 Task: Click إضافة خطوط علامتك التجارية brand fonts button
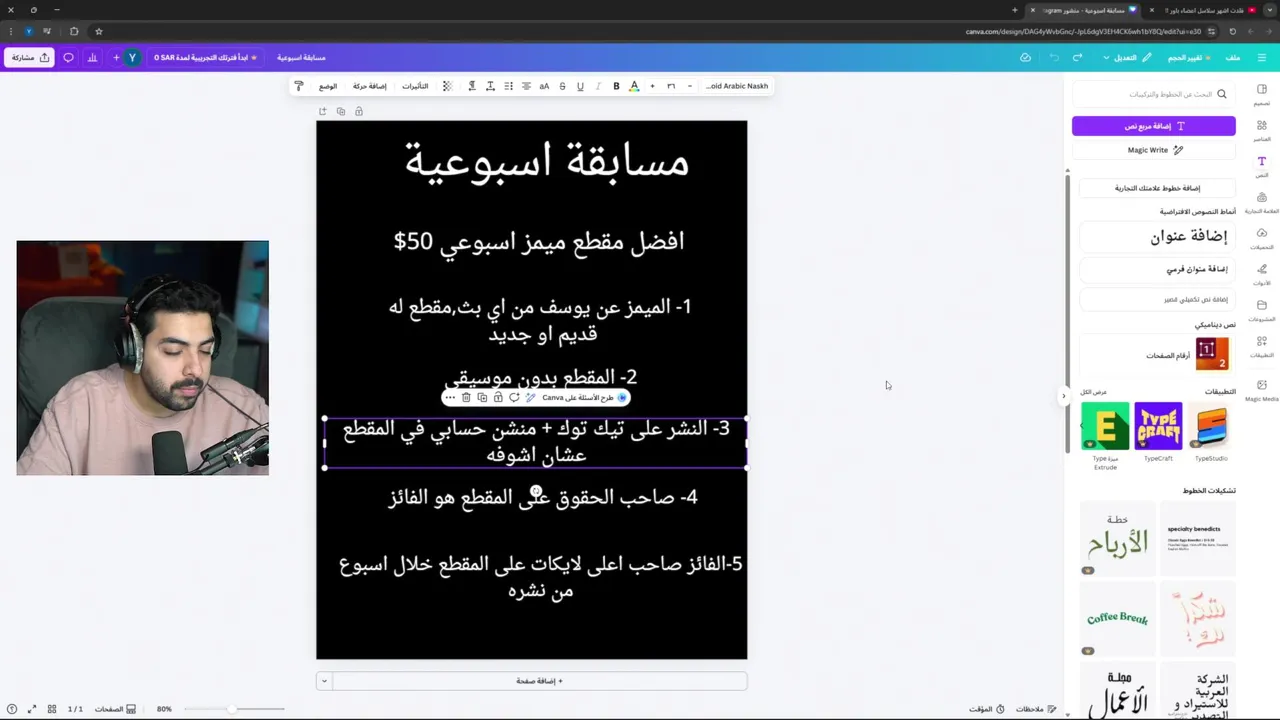pyautogui.click(x=1157, y=188)
